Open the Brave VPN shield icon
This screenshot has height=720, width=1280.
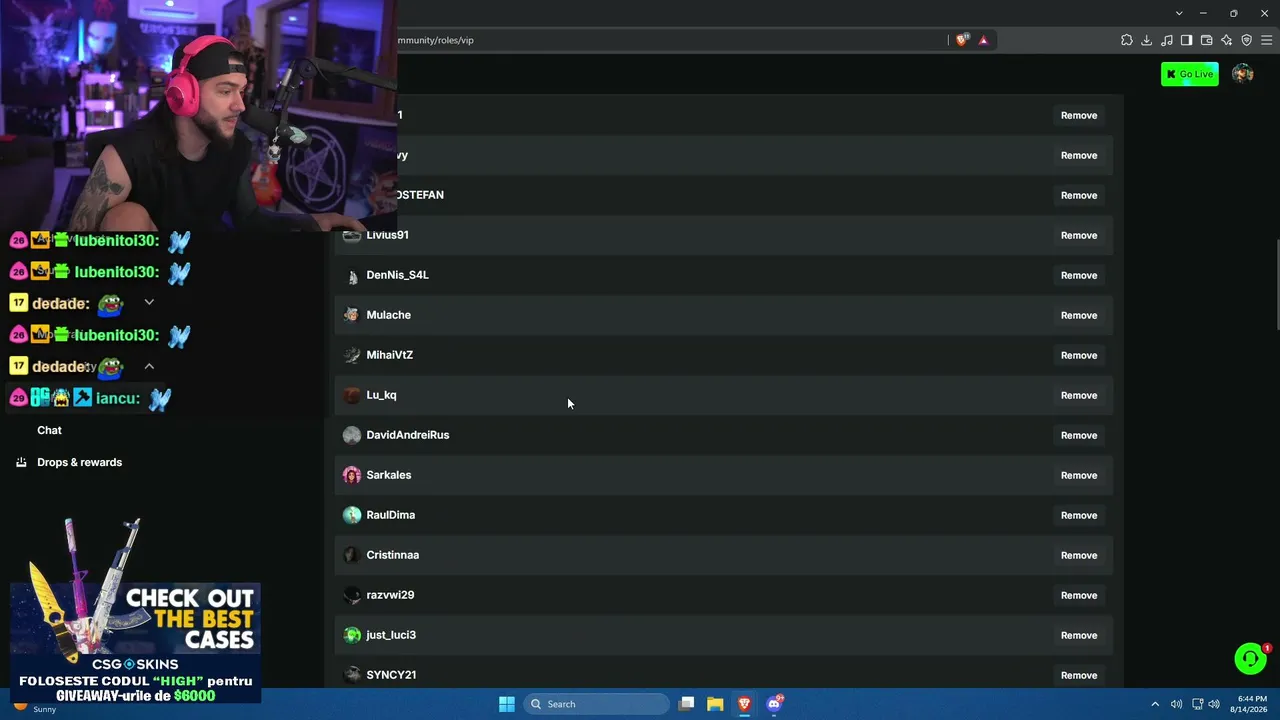point(1247,40)
